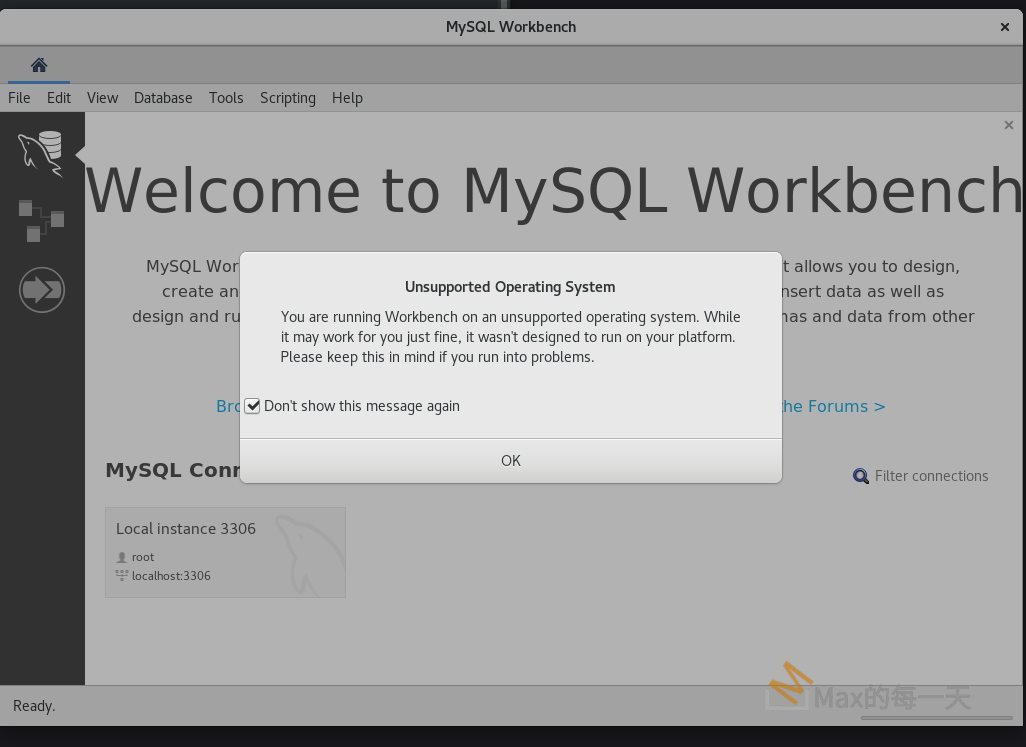Click into the Filter connections field
Screen dimensions: 1026x747
click(931, 476)
